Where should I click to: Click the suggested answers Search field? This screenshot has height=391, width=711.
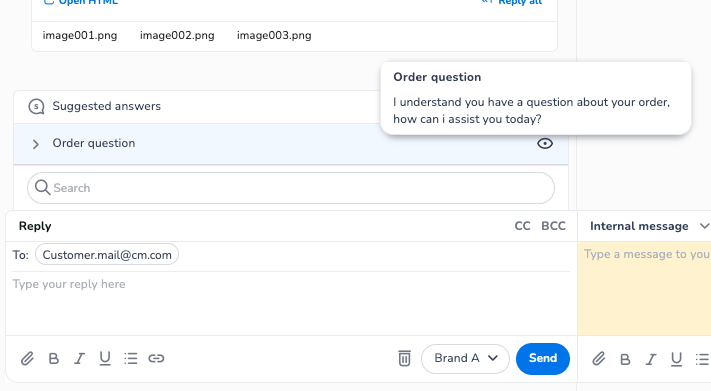pyautogui.click(x=291, y=188)
